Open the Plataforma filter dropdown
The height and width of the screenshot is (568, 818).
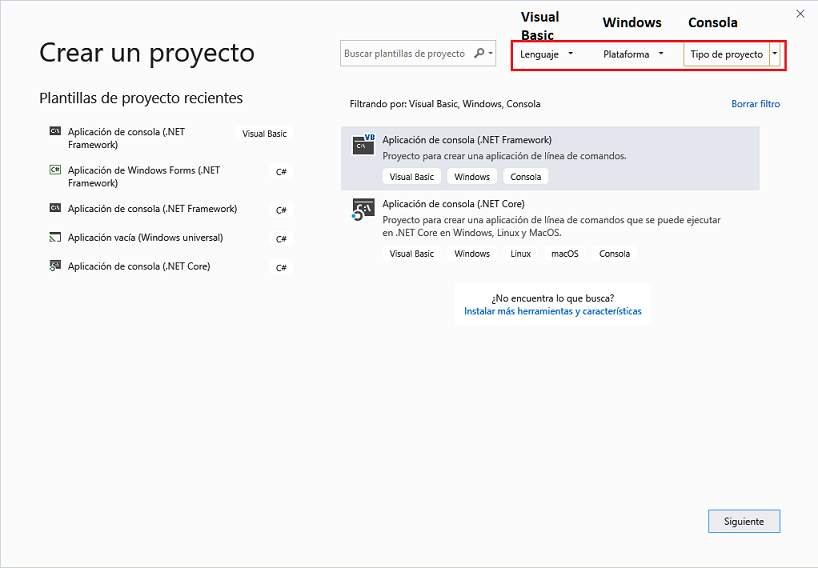(x=633, y=54)
